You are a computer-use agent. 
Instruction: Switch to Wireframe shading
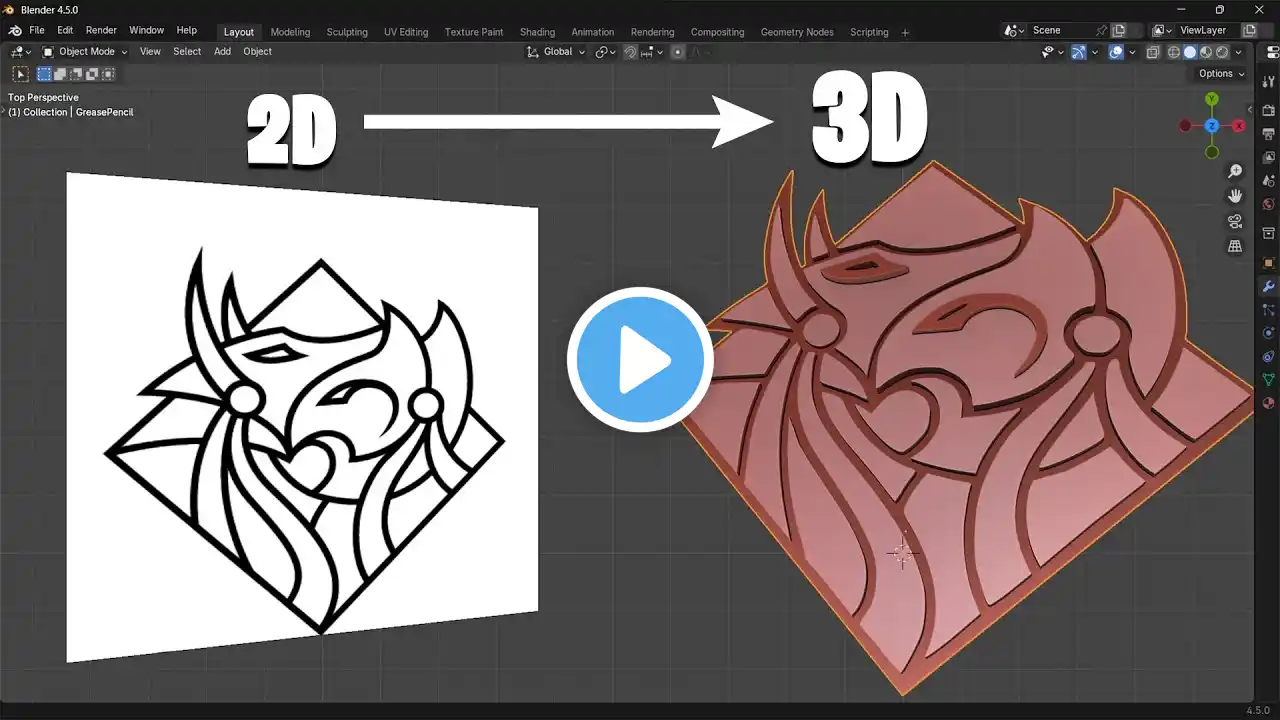[x=1174, y=52]
